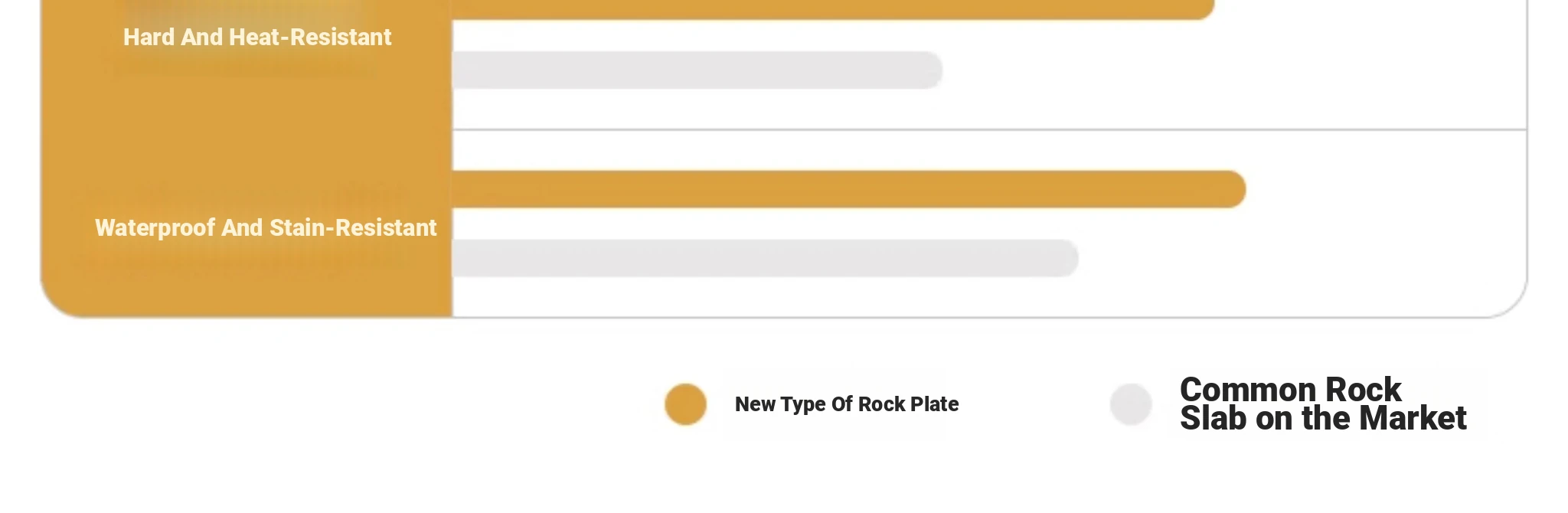Click rounded right end of gray Heat-Resistant bar
This screenshot has width=1568, height=513.
point(929,70)
